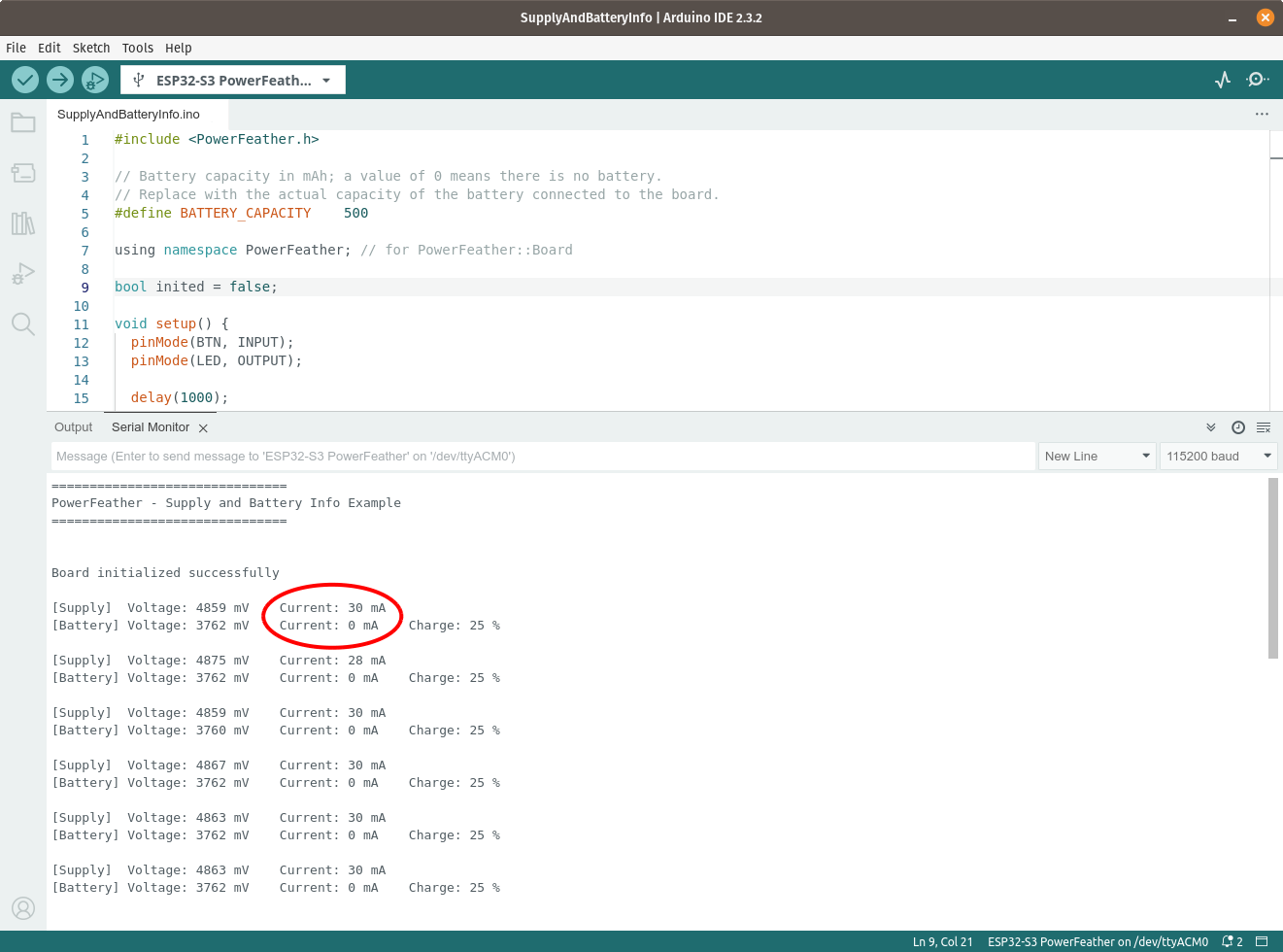Open Search in the left sidebar

pyautogui.click(x=23, y=323)
